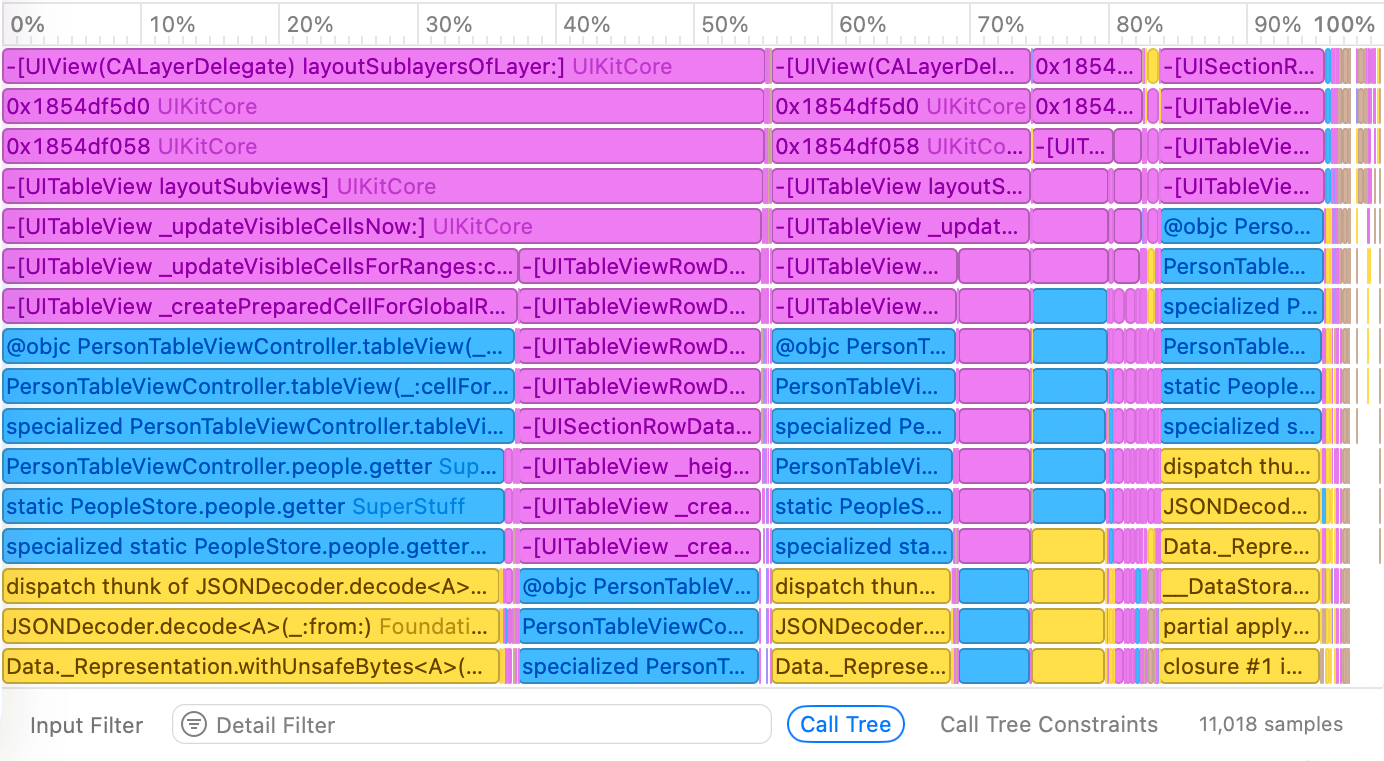Select the closure #1 frame bar
This screenshot has width=1384, height=761.
click(1240, 667)
